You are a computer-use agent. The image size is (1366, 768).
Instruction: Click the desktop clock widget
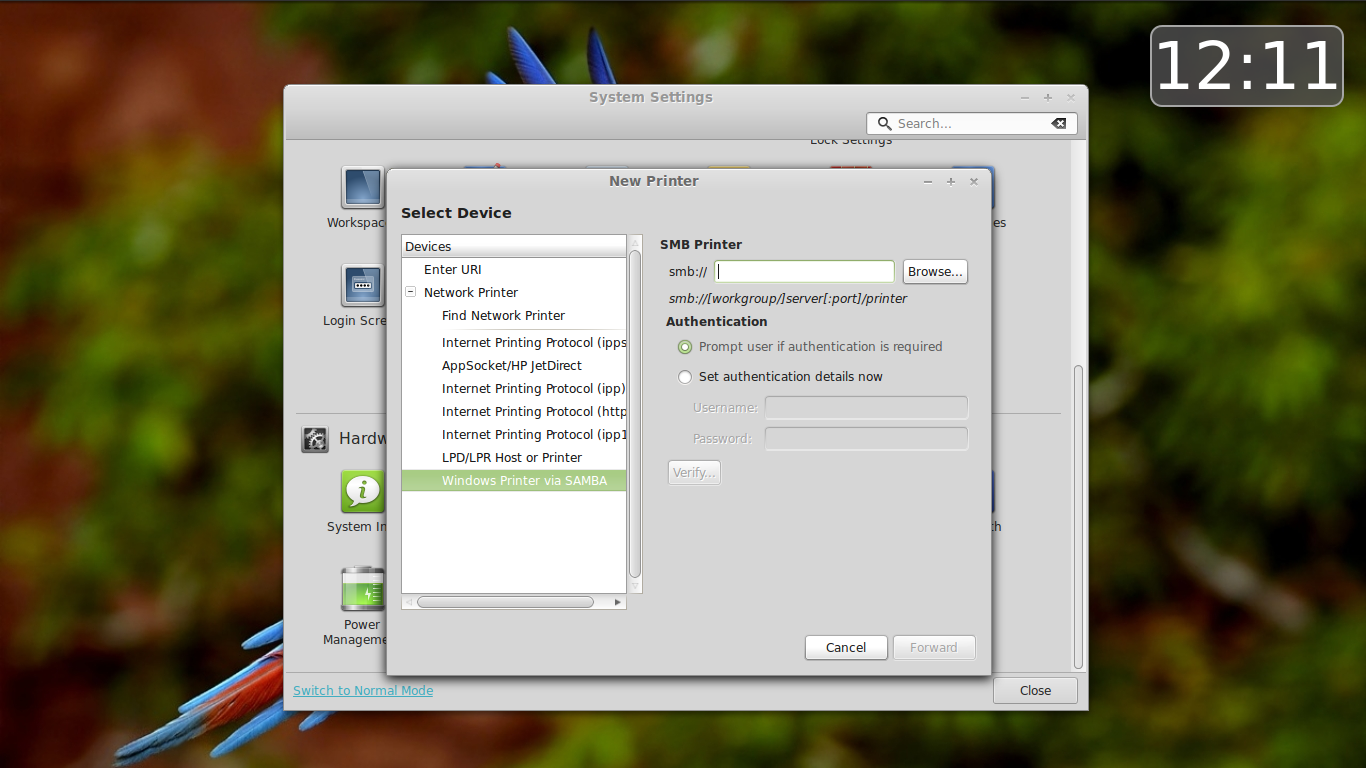pyautogui.click(x=1246, y=66)
